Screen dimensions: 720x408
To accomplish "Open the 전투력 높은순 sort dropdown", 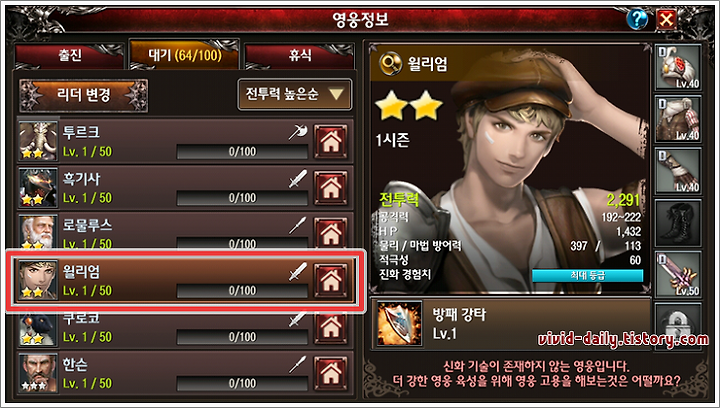I will (295, 95).
